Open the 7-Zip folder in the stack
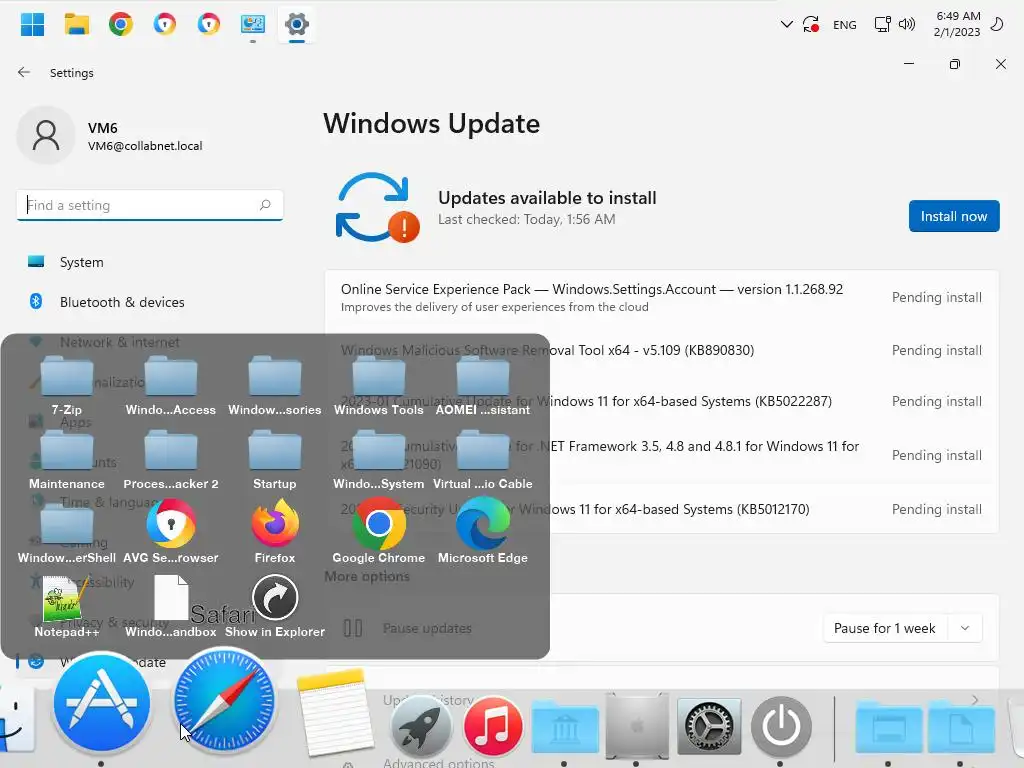 (x=67, y=385)
